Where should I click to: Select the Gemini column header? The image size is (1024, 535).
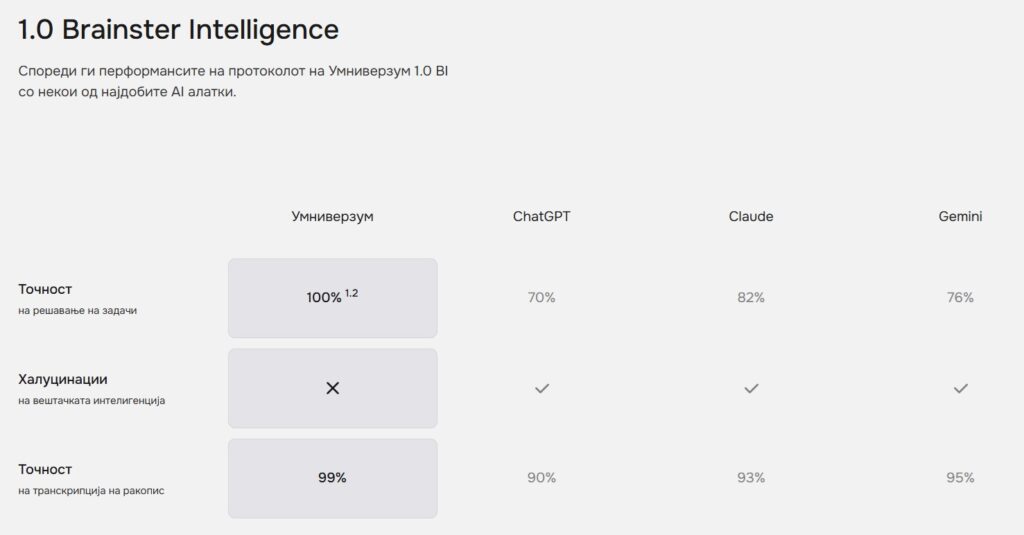pyautogui.click(x=960, y=216)
